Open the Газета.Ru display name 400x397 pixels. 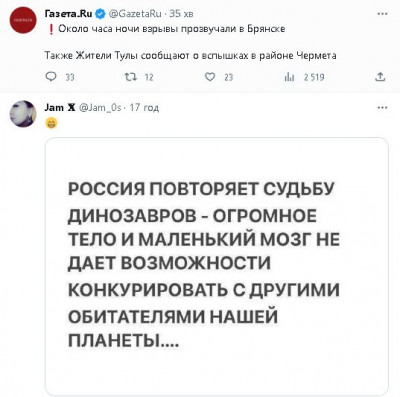tap(69, 14)
